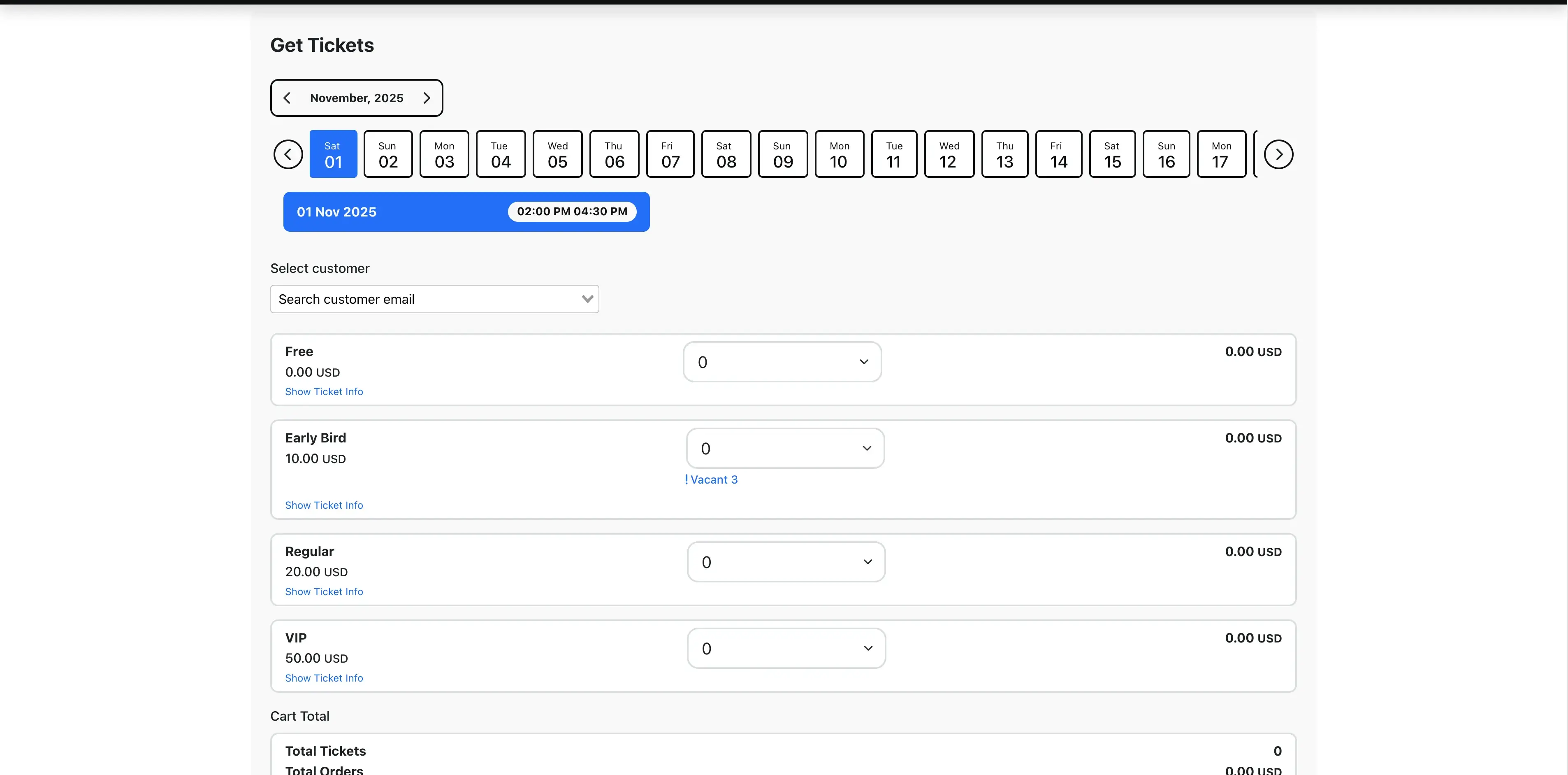
Task: Expand the customer email dropdown arrow
Action: coord(587,299)
